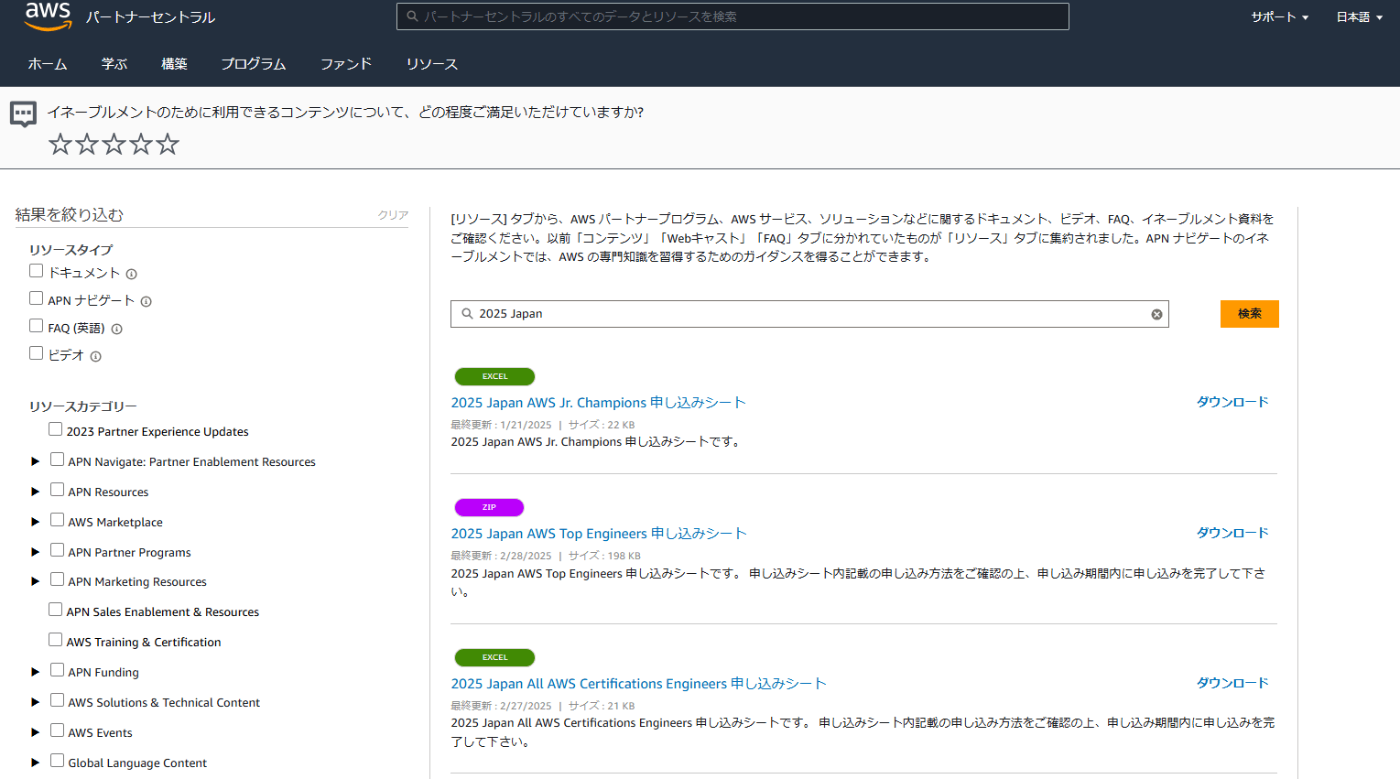Expand the AWS Marketplace tree
The height and width of the screenshot is (779, 1400).
pos(35,522)
